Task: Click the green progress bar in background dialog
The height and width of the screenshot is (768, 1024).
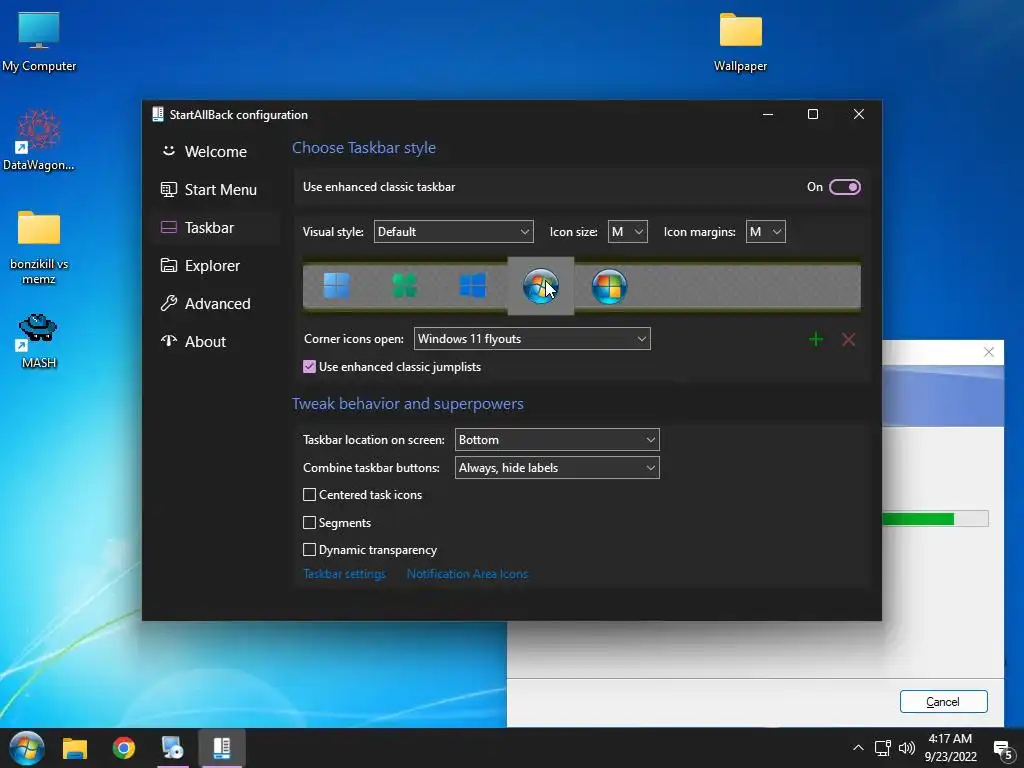Action: click(x=918, y=519)
